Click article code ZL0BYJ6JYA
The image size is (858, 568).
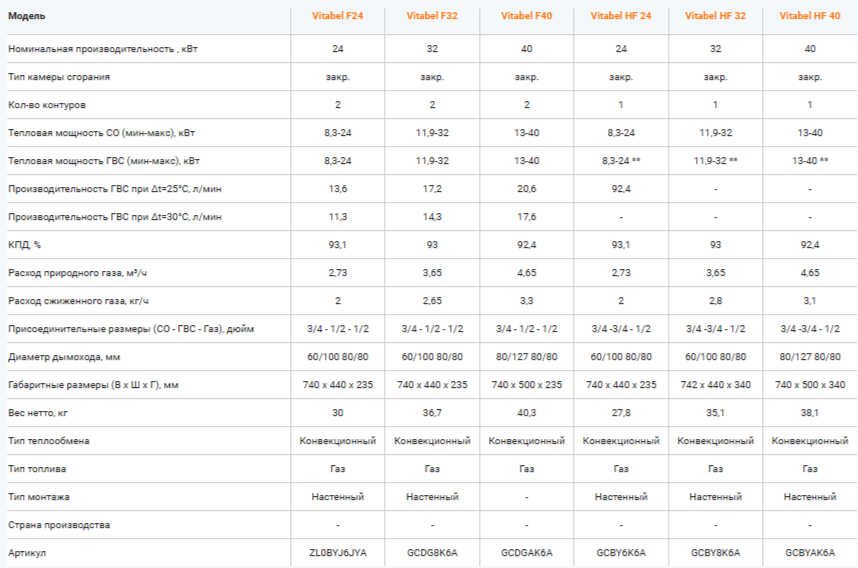coord(338,553)
